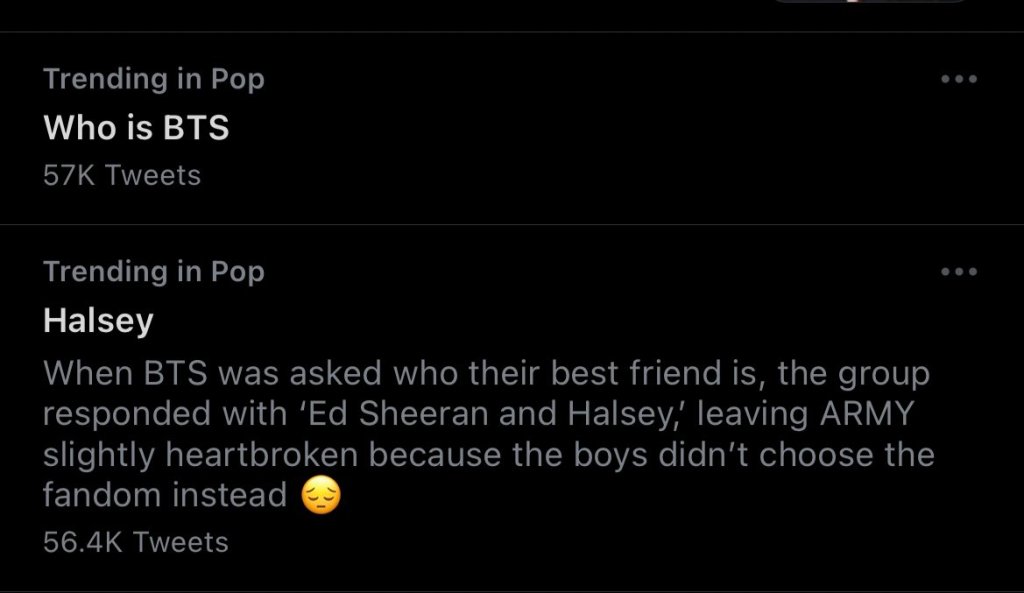Tap the word "Tweets" under the Halsey summary
The height and width of the screenshot is (593, 1024).
180,542
